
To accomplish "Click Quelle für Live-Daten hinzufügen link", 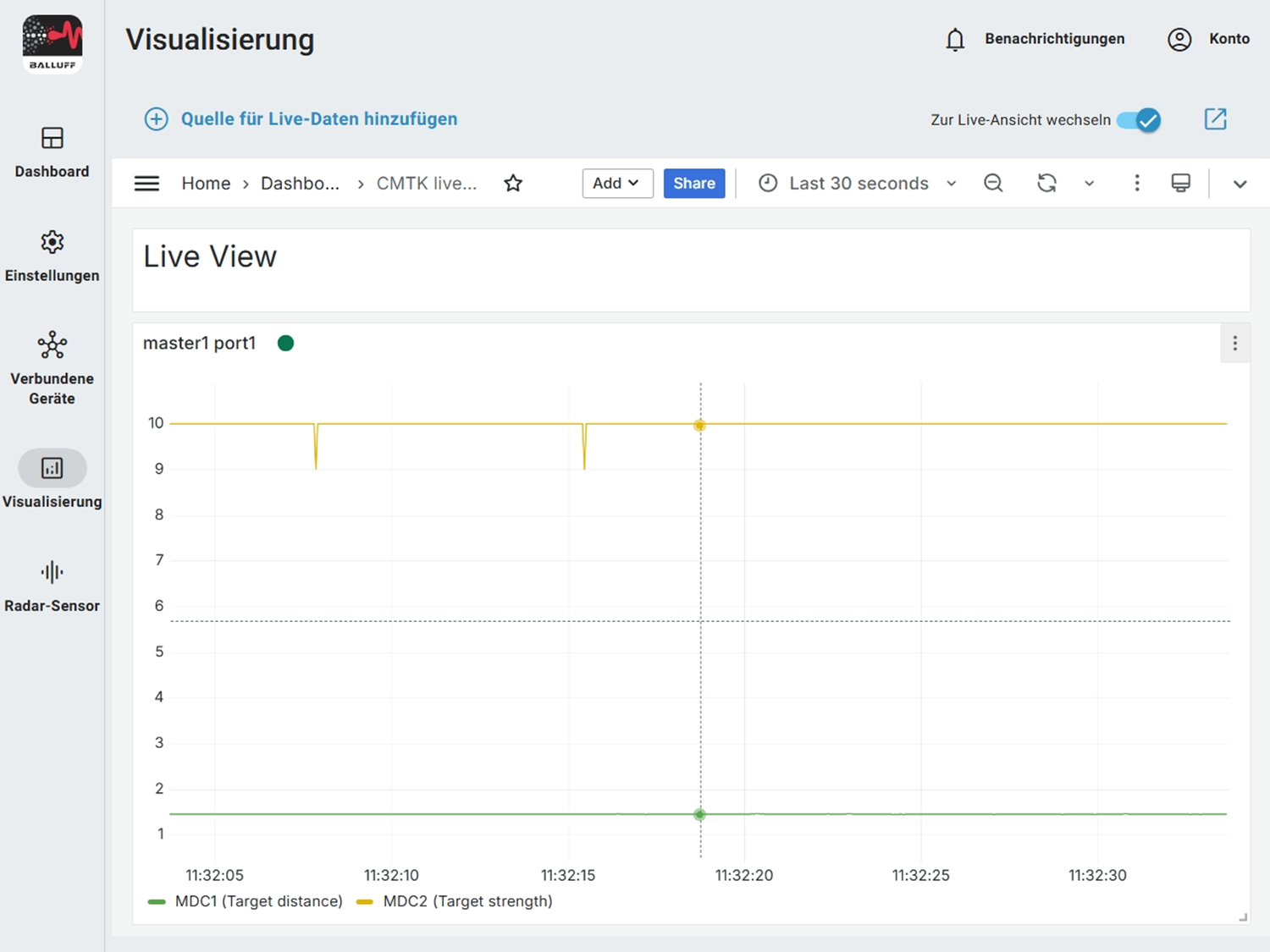I will coord(318,119).
